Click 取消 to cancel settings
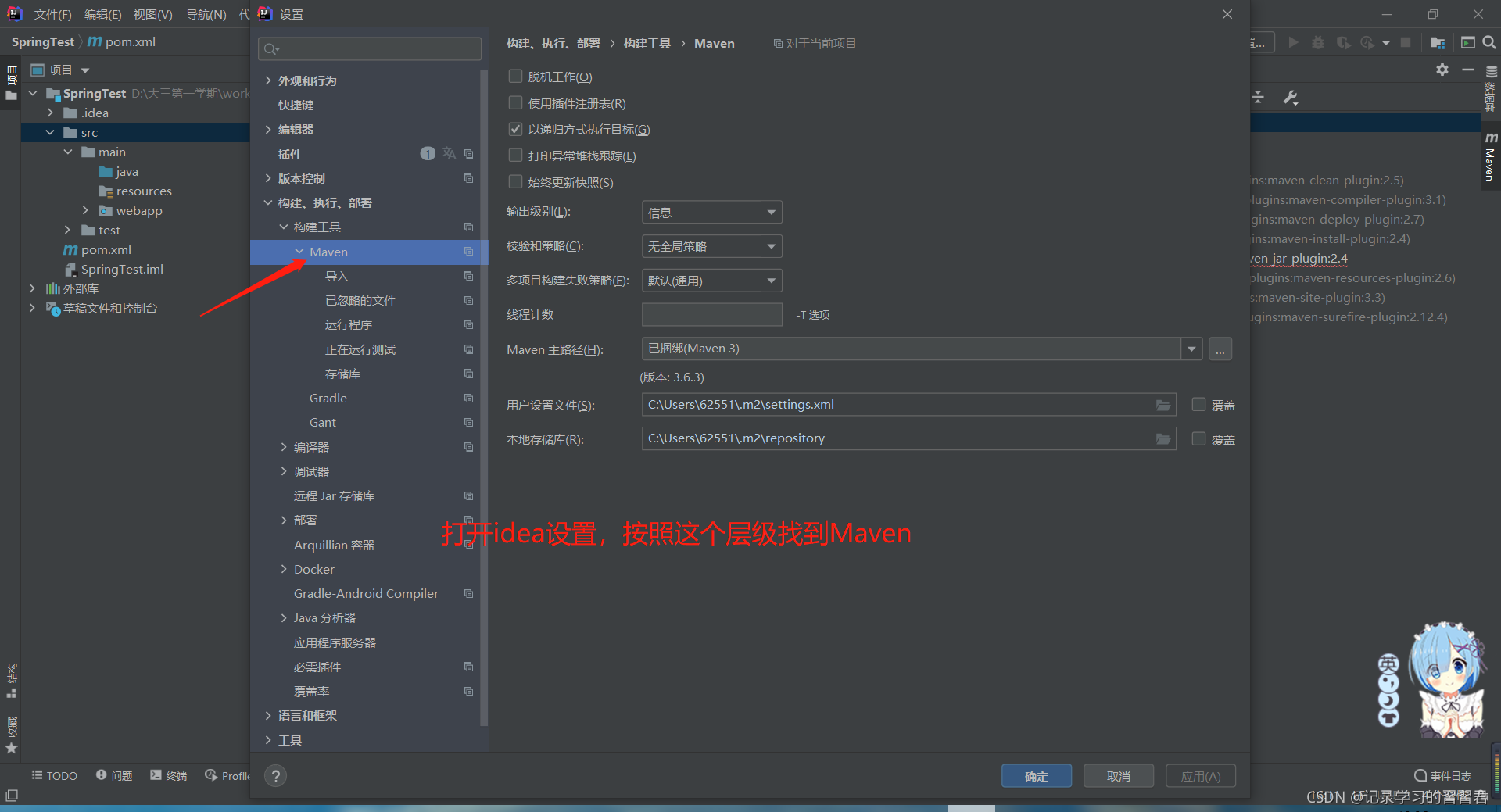The image size is (1501, 812). click(x=1119, y=775)
